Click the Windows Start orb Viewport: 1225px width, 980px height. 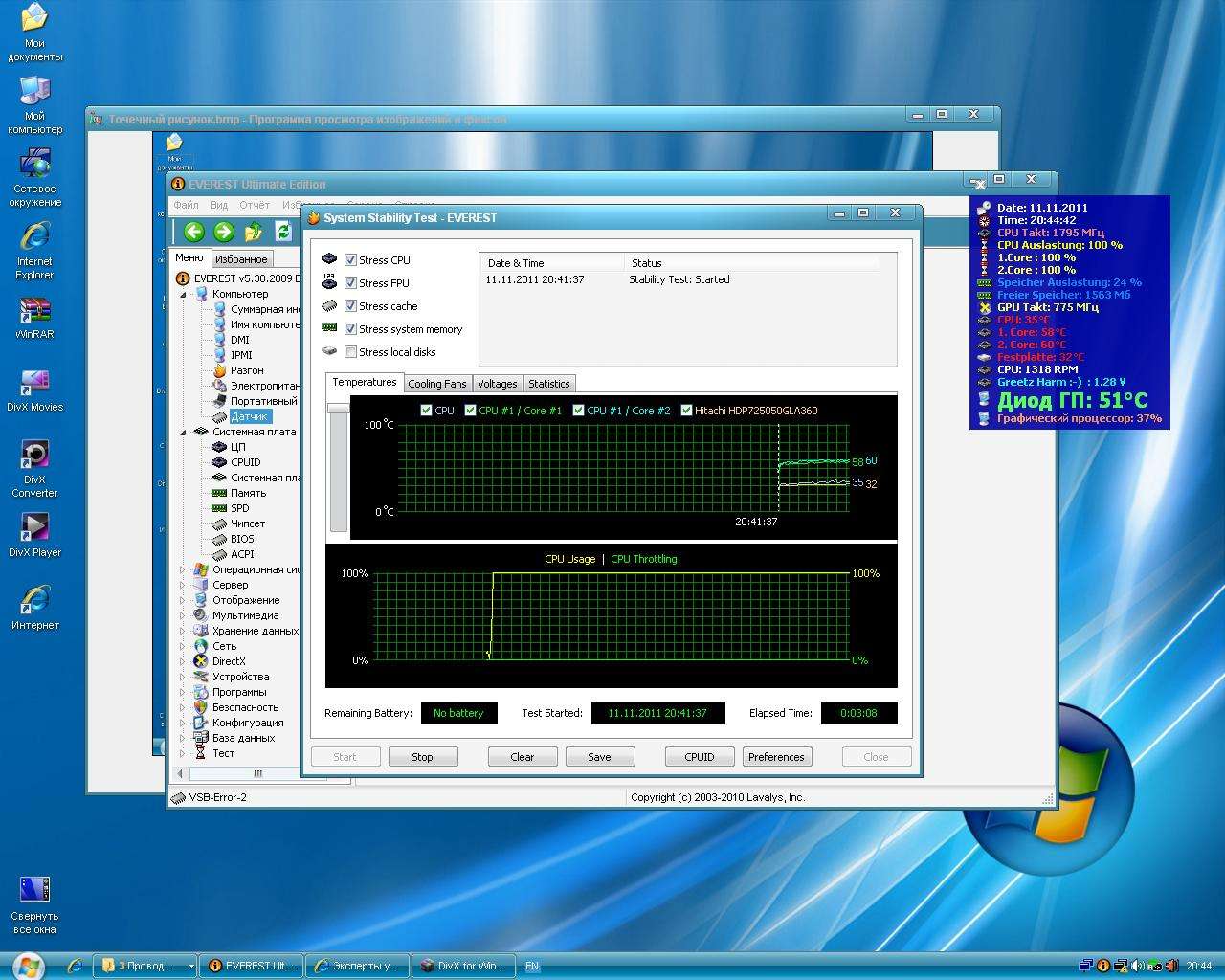[28, 965]
